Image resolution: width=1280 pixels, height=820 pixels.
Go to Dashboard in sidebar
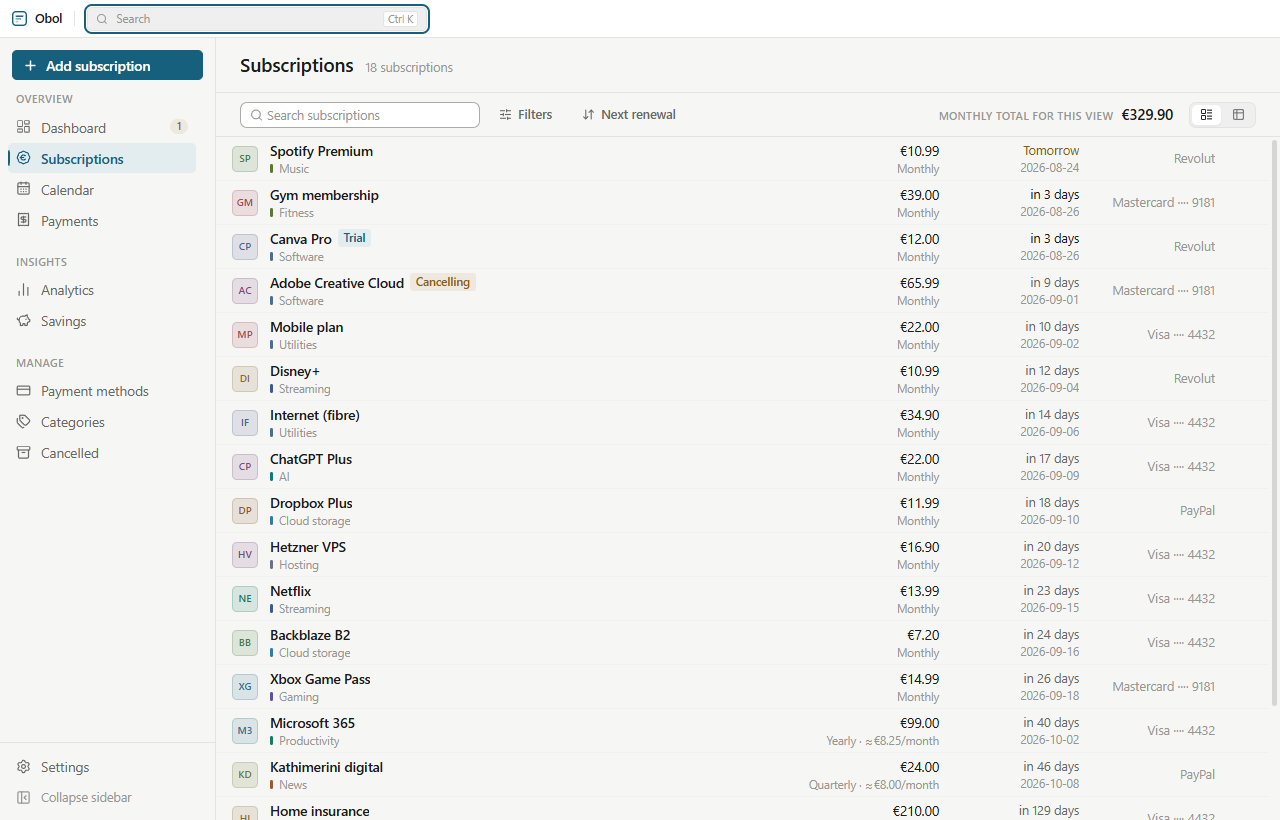point(102,127)
